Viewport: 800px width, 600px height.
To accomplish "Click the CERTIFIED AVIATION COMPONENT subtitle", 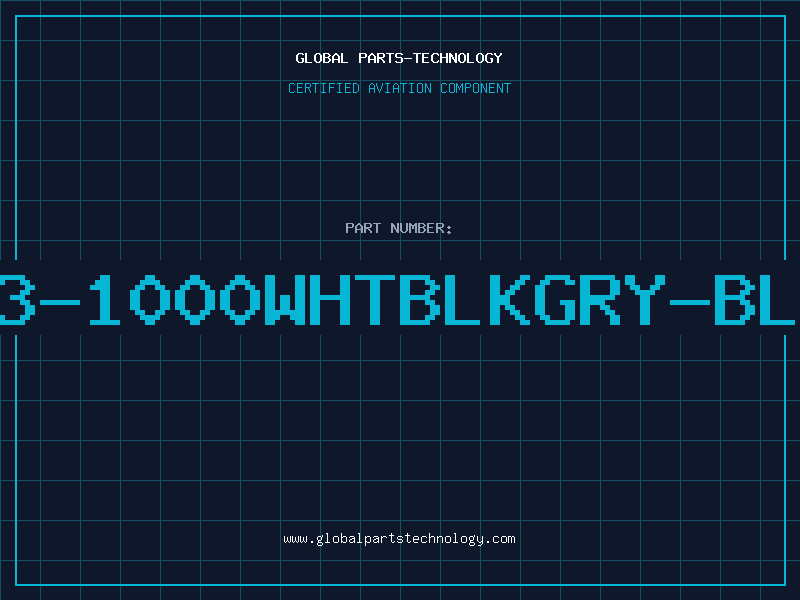I will (x=399, y=88).
